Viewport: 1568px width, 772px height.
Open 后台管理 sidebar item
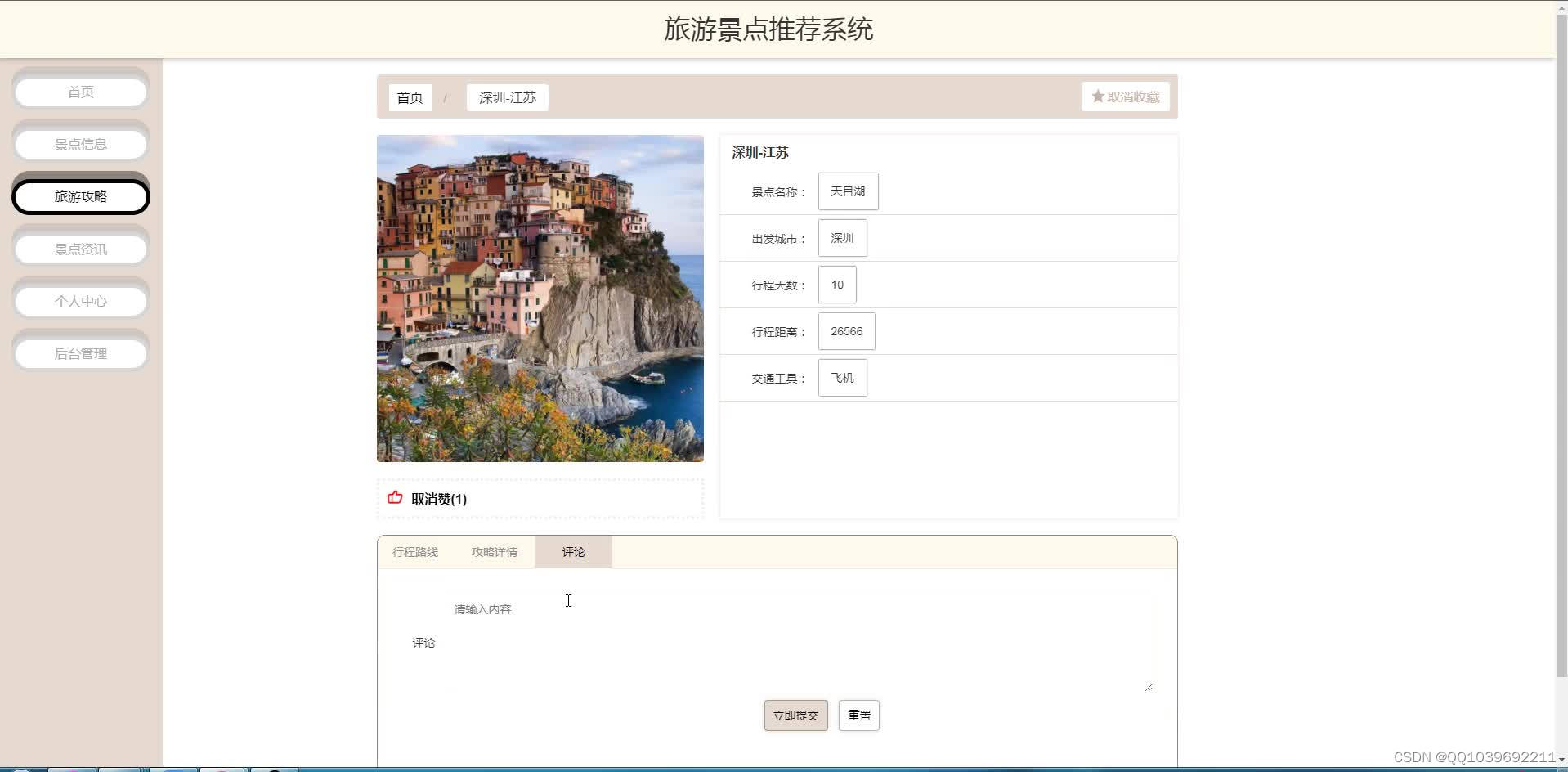tap(80, 353)
